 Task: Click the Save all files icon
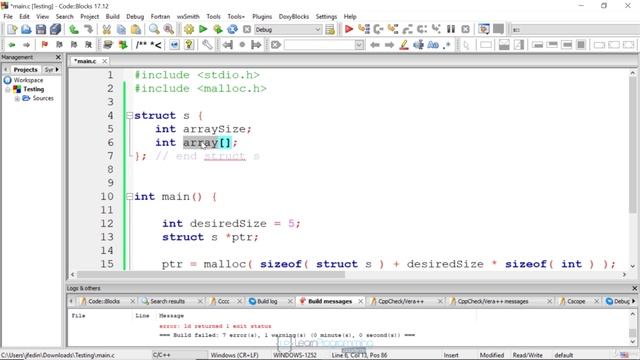point(55,29)
